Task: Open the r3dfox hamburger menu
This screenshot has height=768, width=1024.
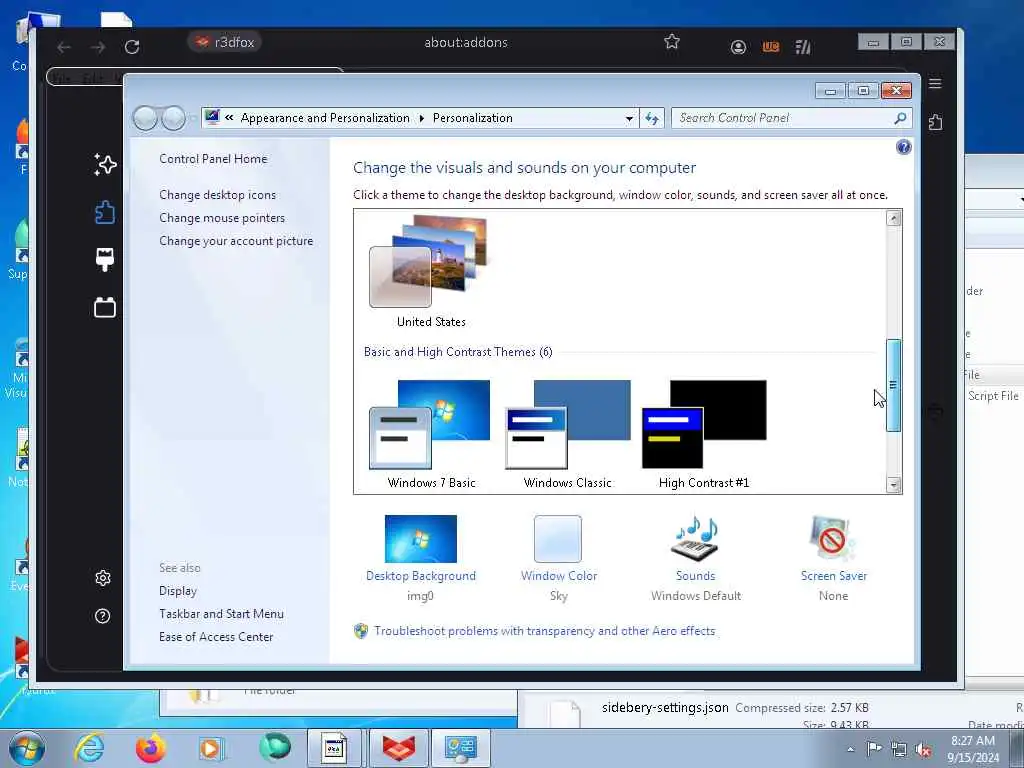Action: [935, 84]
